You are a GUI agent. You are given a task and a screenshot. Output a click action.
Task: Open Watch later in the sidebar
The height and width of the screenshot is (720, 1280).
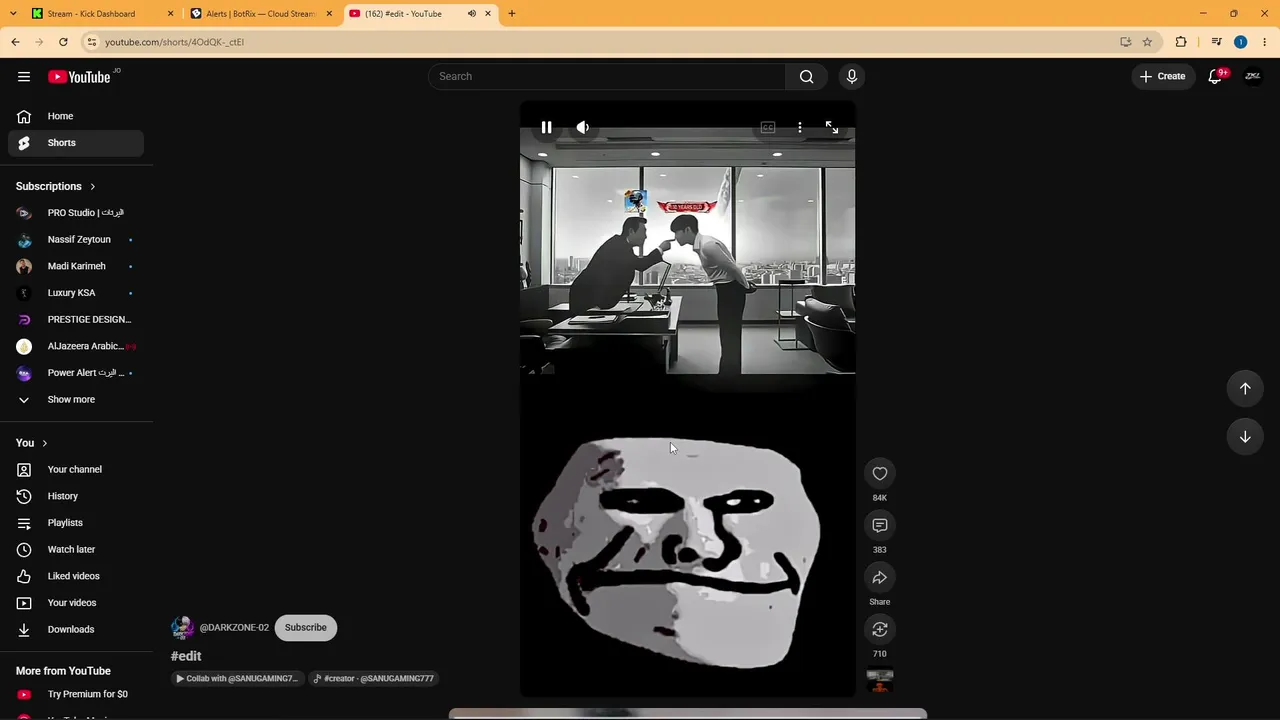click(76, 550)
